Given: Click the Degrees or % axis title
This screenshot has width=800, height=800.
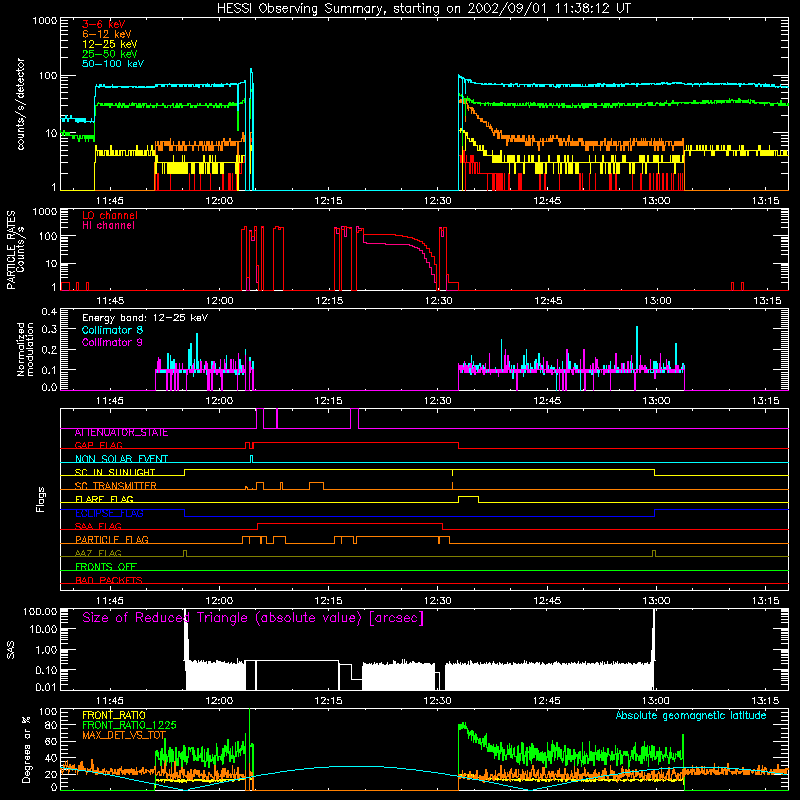Looking at the screenshot, I should point(26,749).
